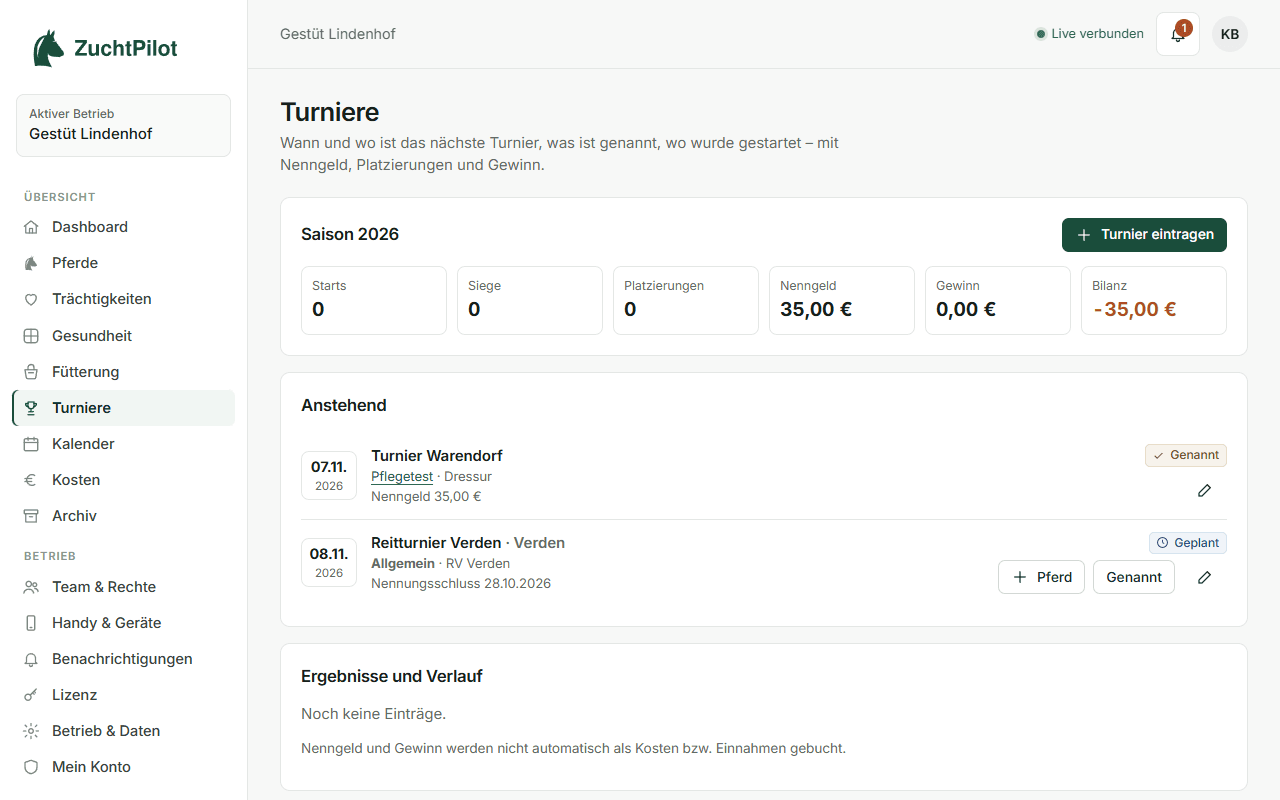Click the Mein Konto shield icon
This screenshot has width=1280, height=800.
click(31, 767)
